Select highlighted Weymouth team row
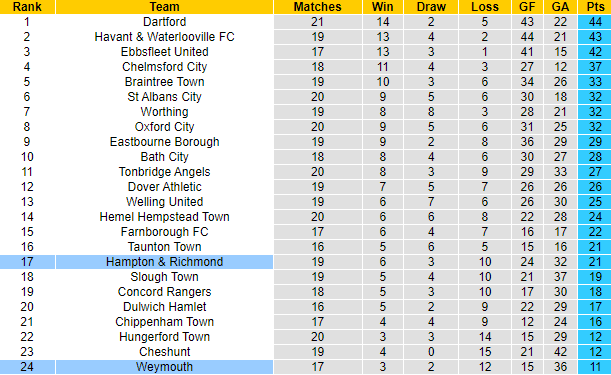Viewport: 611px width, 375px height. click(306, 367)
